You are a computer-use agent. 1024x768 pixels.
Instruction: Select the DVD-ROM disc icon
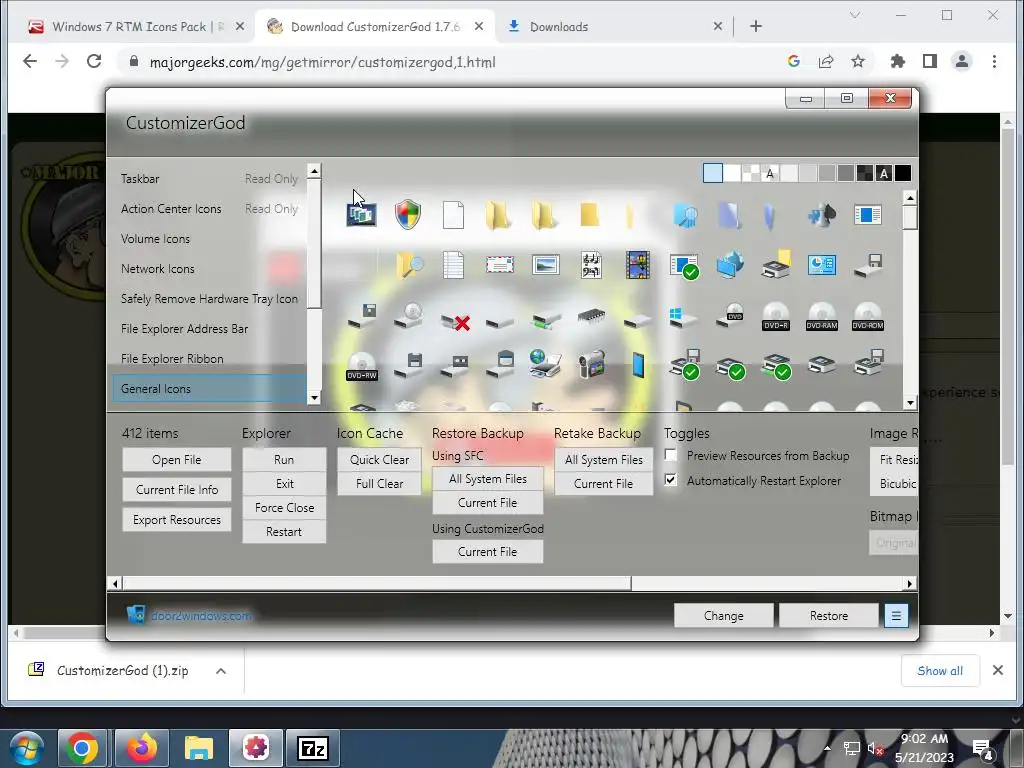(868, 316)
